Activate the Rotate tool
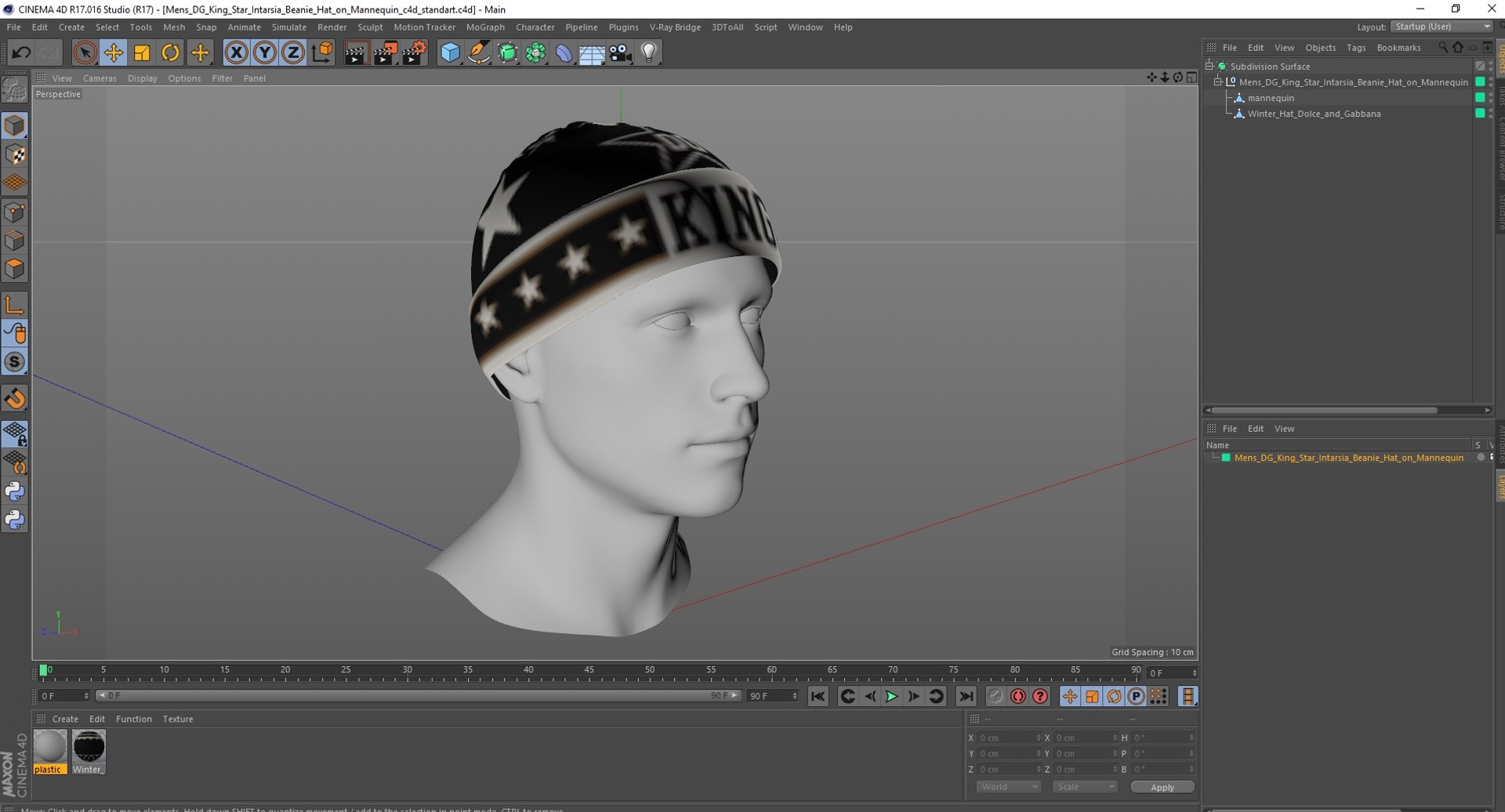 coord(170,53)
